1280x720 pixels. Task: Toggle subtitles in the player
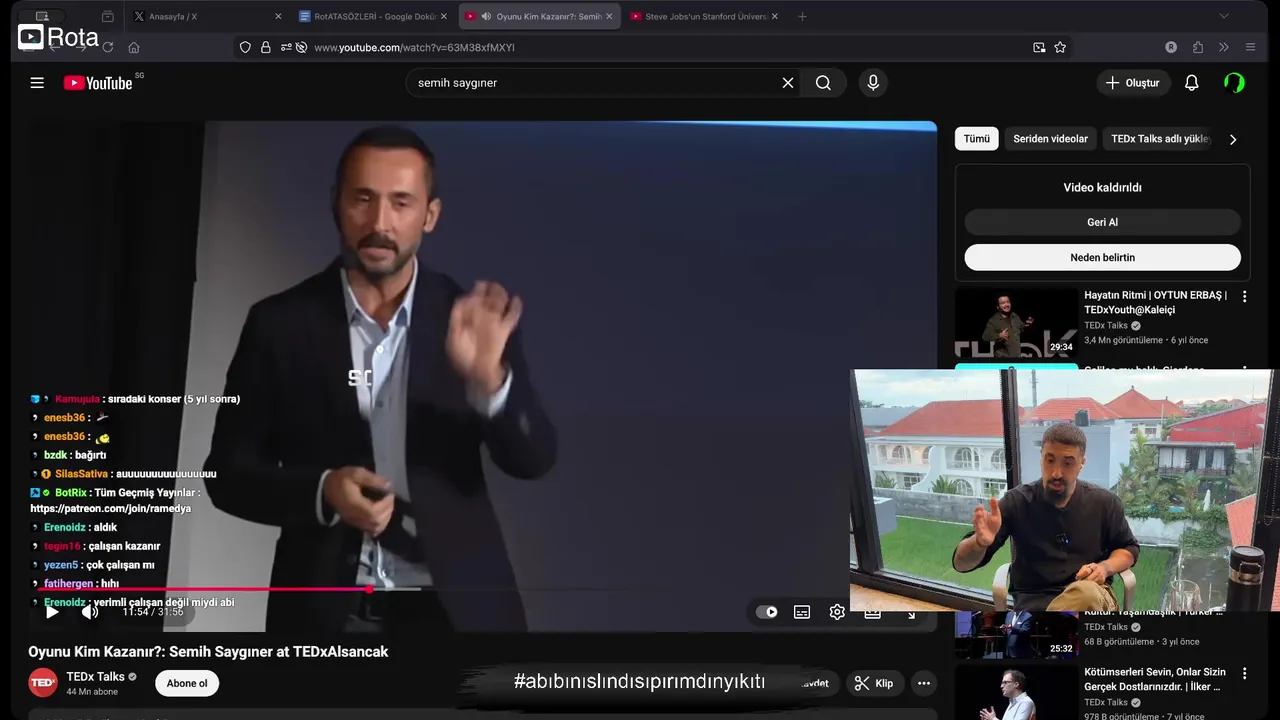tap(802, 612)
